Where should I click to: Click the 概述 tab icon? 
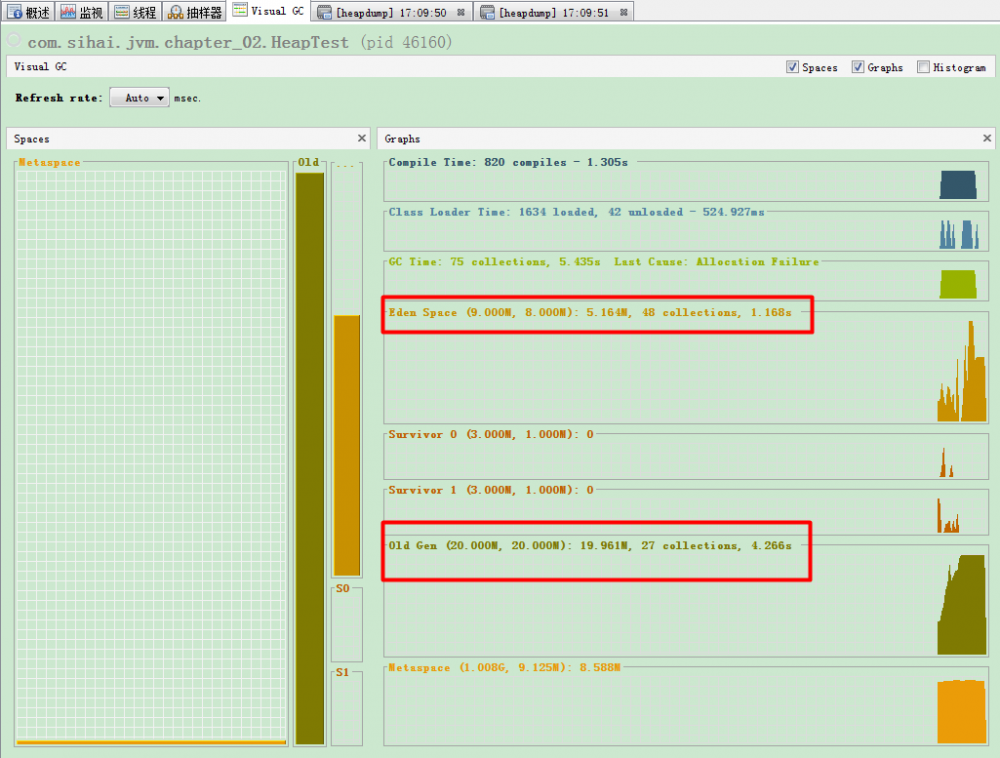pos(15,11)
